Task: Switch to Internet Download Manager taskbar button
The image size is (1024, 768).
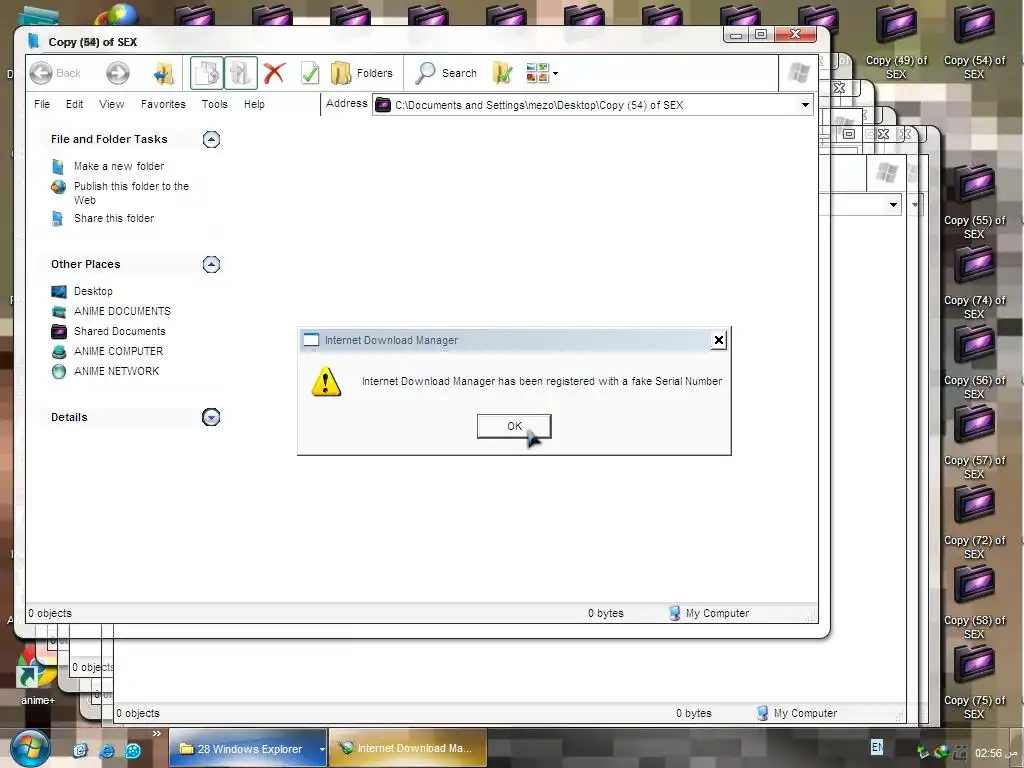Action: 408,748
